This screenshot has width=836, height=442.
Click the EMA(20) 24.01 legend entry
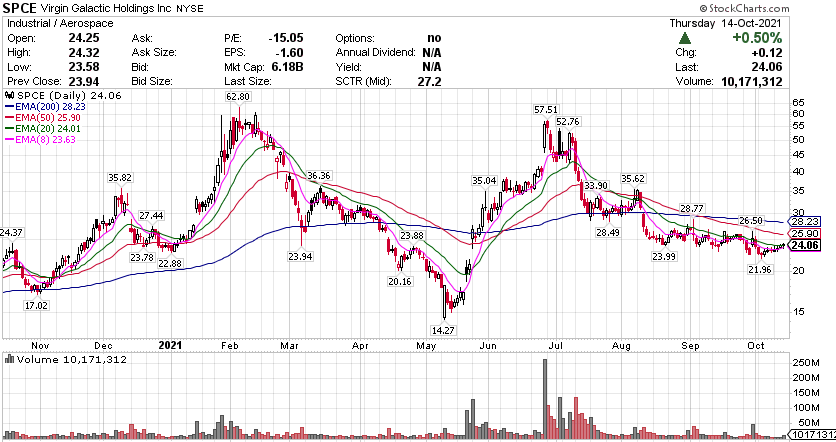pyautogui.click(x=43, y=128)
